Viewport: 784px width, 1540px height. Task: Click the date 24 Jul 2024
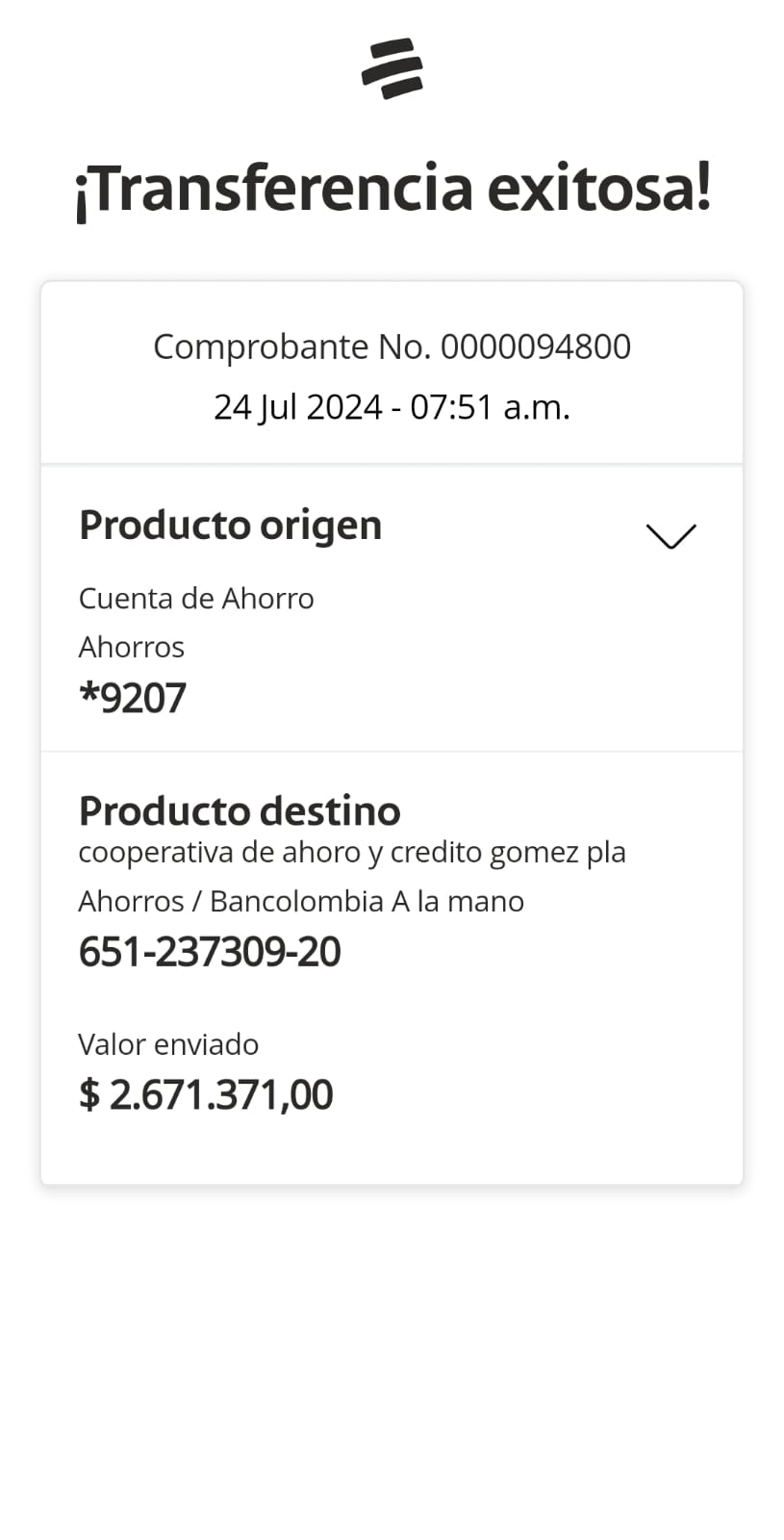297,407
